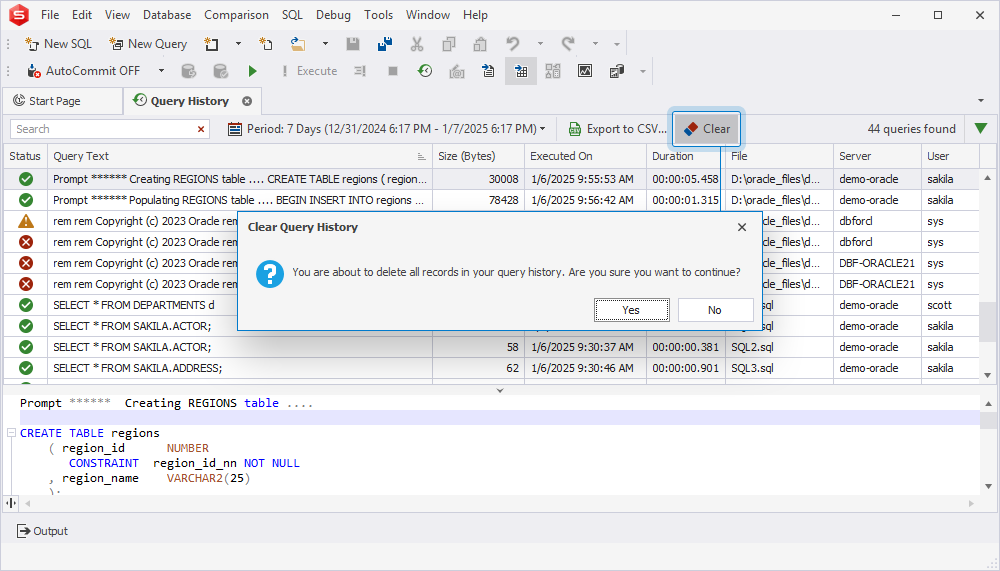Collapse the CREATE TABLE code fold marker

[11, 433]
